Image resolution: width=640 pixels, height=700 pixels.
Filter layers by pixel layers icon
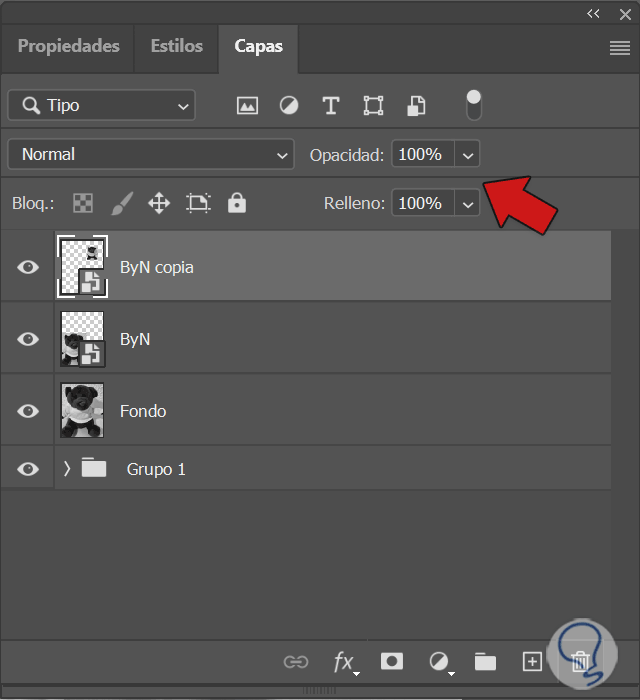(247, 106)
